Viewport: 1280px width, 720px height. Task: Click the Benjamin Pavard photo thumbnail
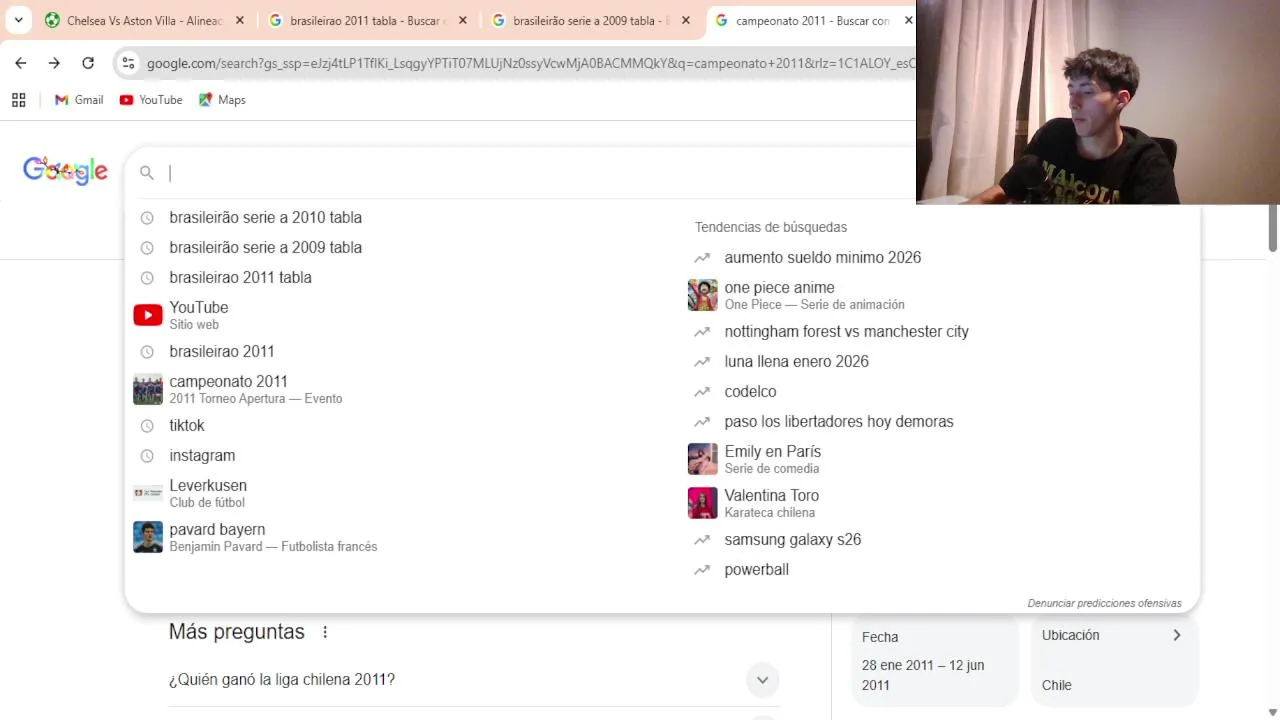point(148,537)
